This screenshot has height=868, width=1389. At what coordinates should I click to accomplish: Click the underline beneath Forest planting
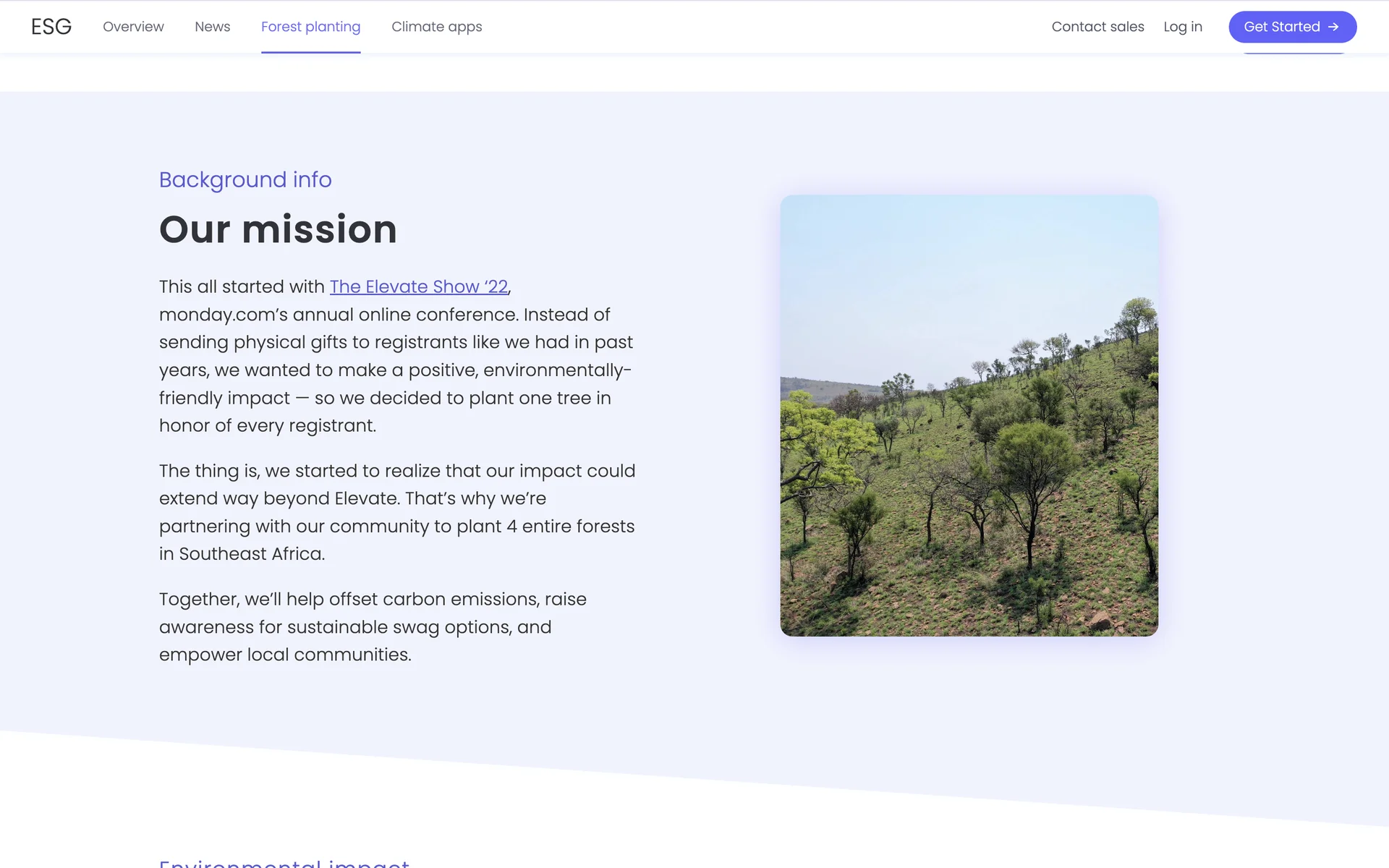(x=310, y=52)
